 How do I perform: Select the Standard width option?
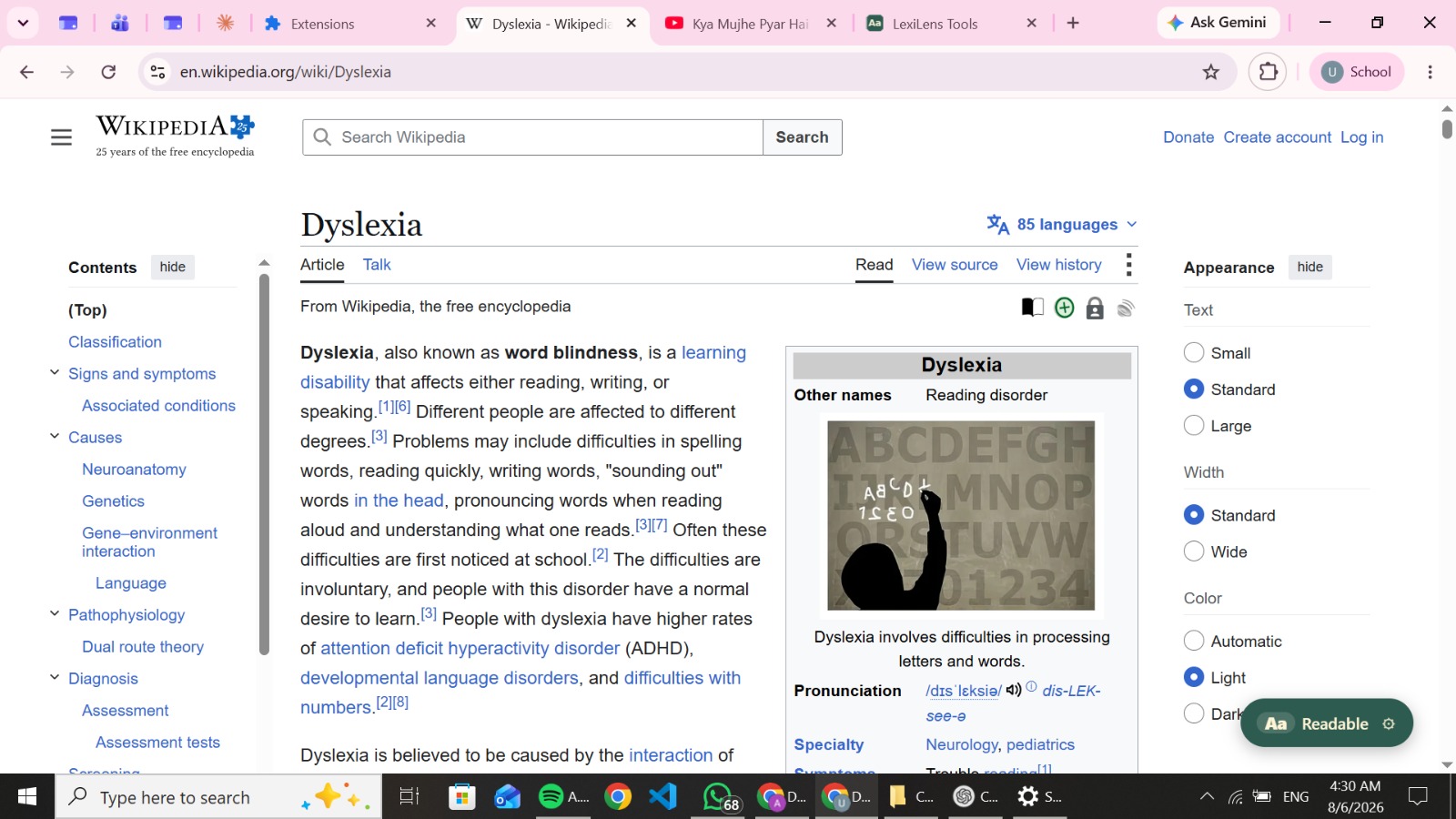click(1194, 515)
